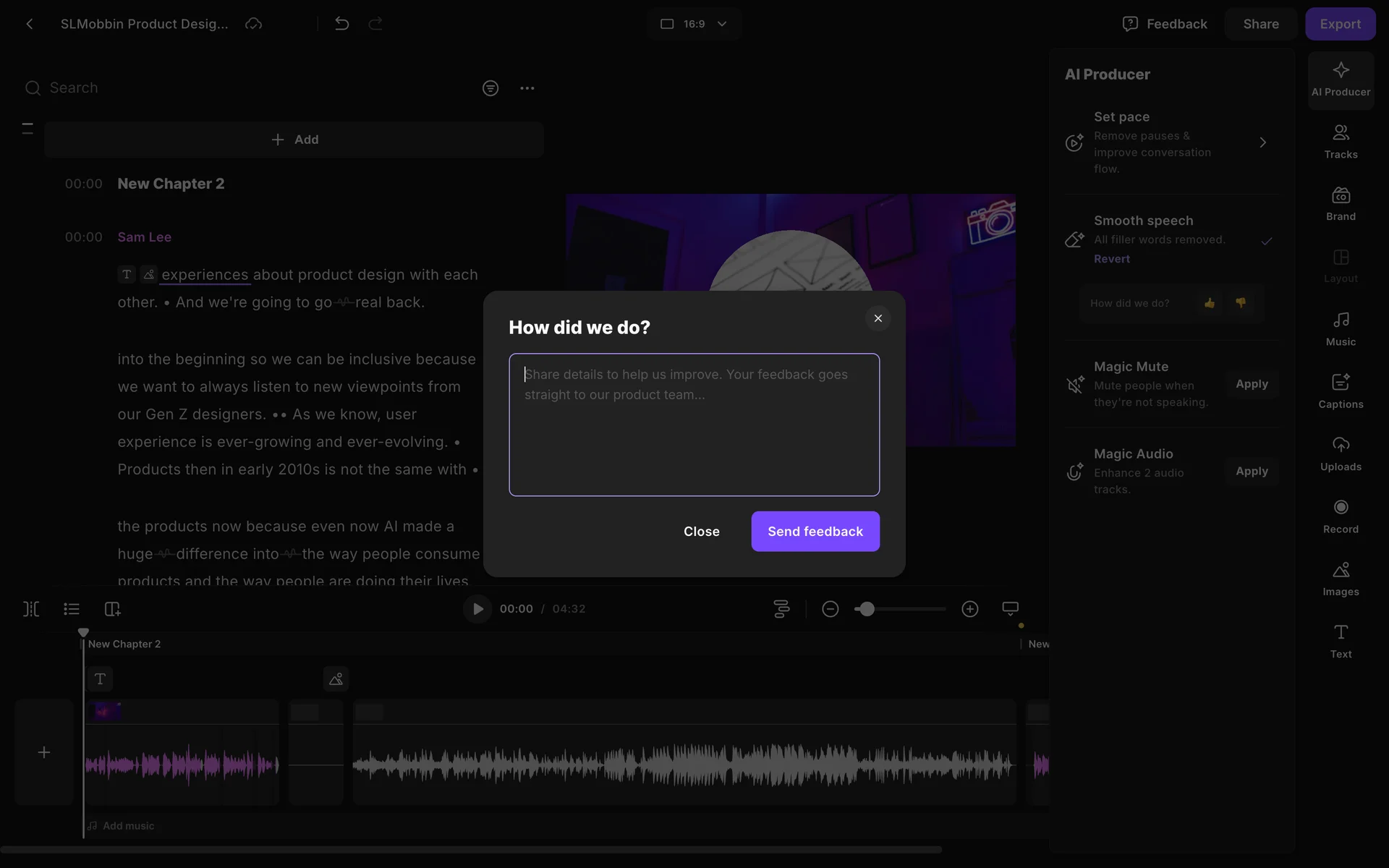Open the Brand panel
This screenshot has width=1389, height=868.
click(x=1341, y=204)
